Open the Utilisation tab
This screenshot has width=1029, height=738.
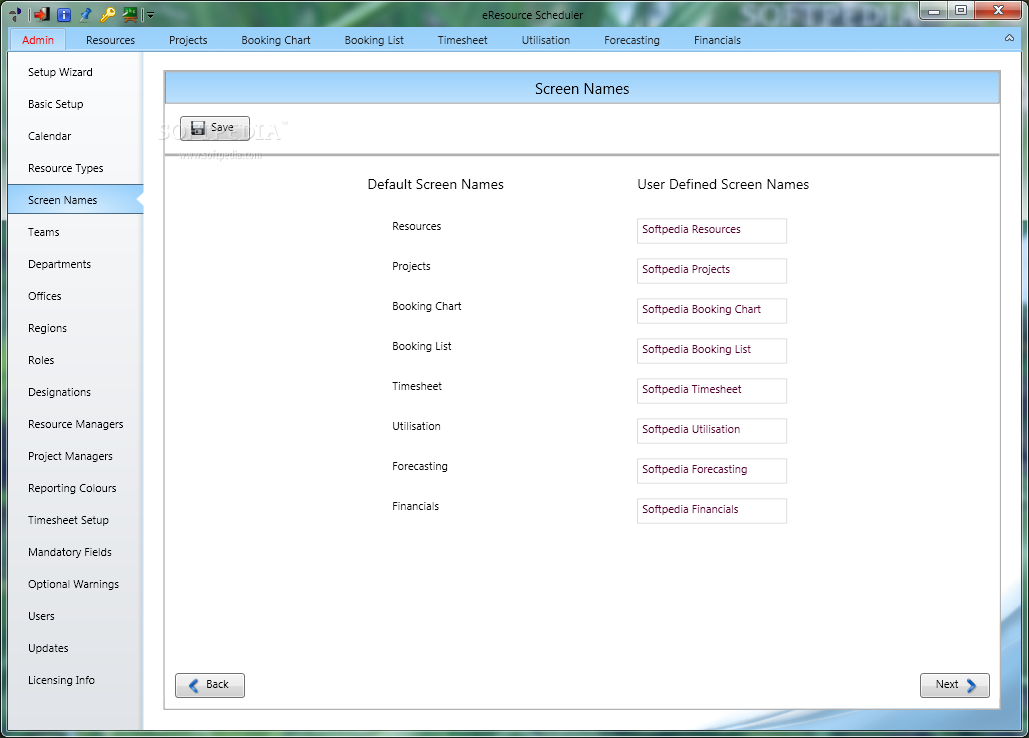(x=545, y=40)
